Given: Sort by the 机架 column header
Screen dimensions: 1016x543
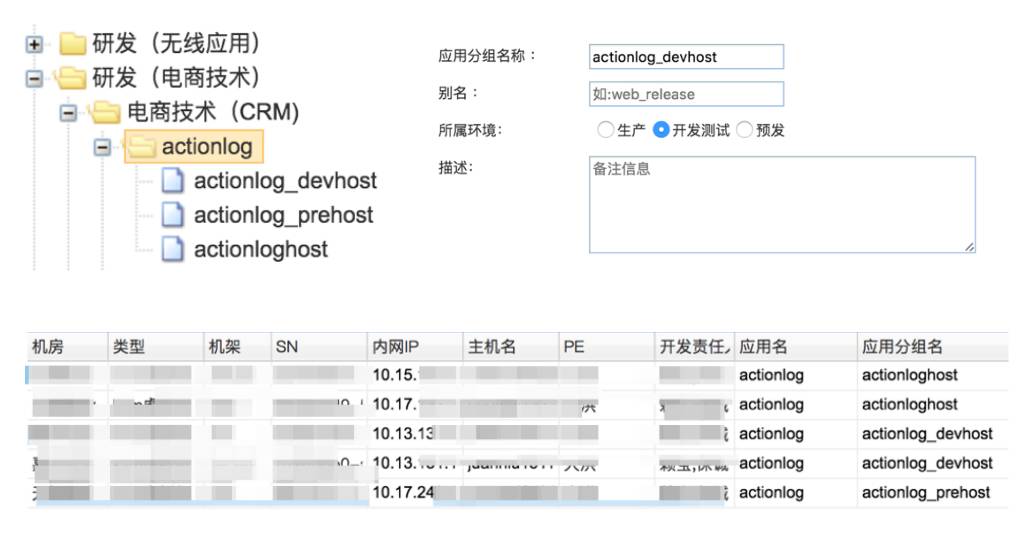Looking at the screenshot, I should 237,347.
